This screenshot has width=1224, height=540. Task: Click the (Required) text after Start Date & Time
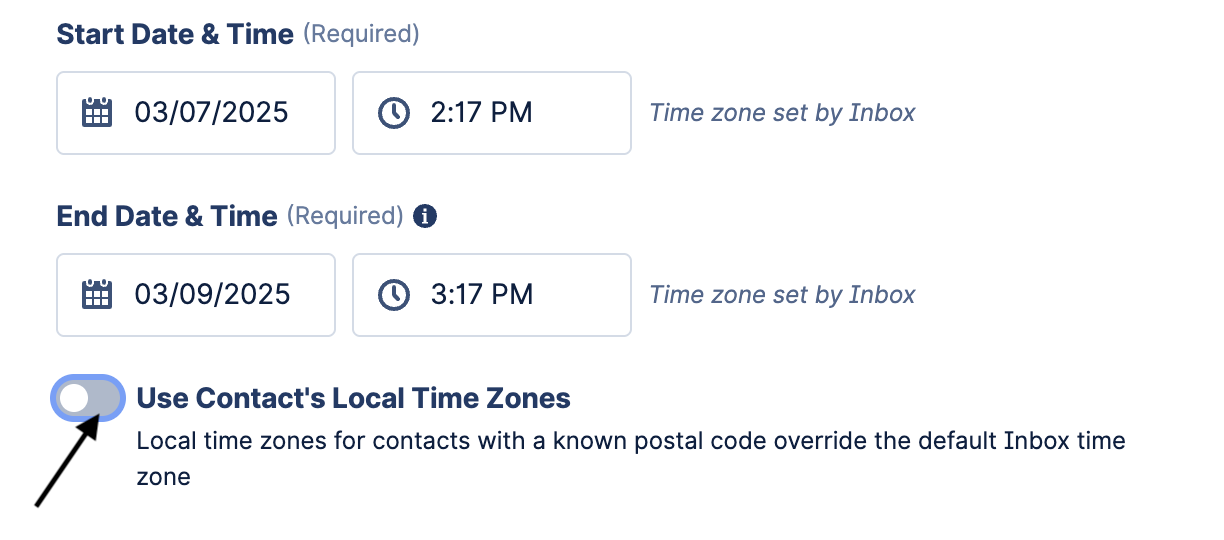coord(361,34)
